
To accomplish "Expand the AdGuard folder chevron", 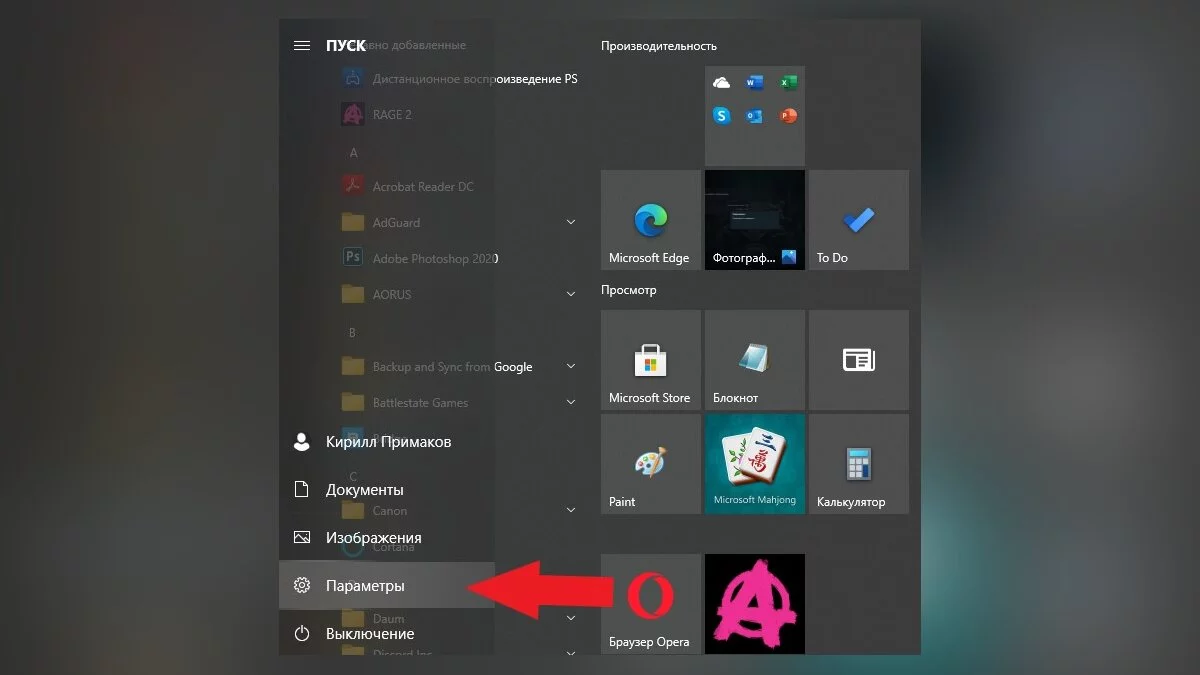I will (571, 222).
